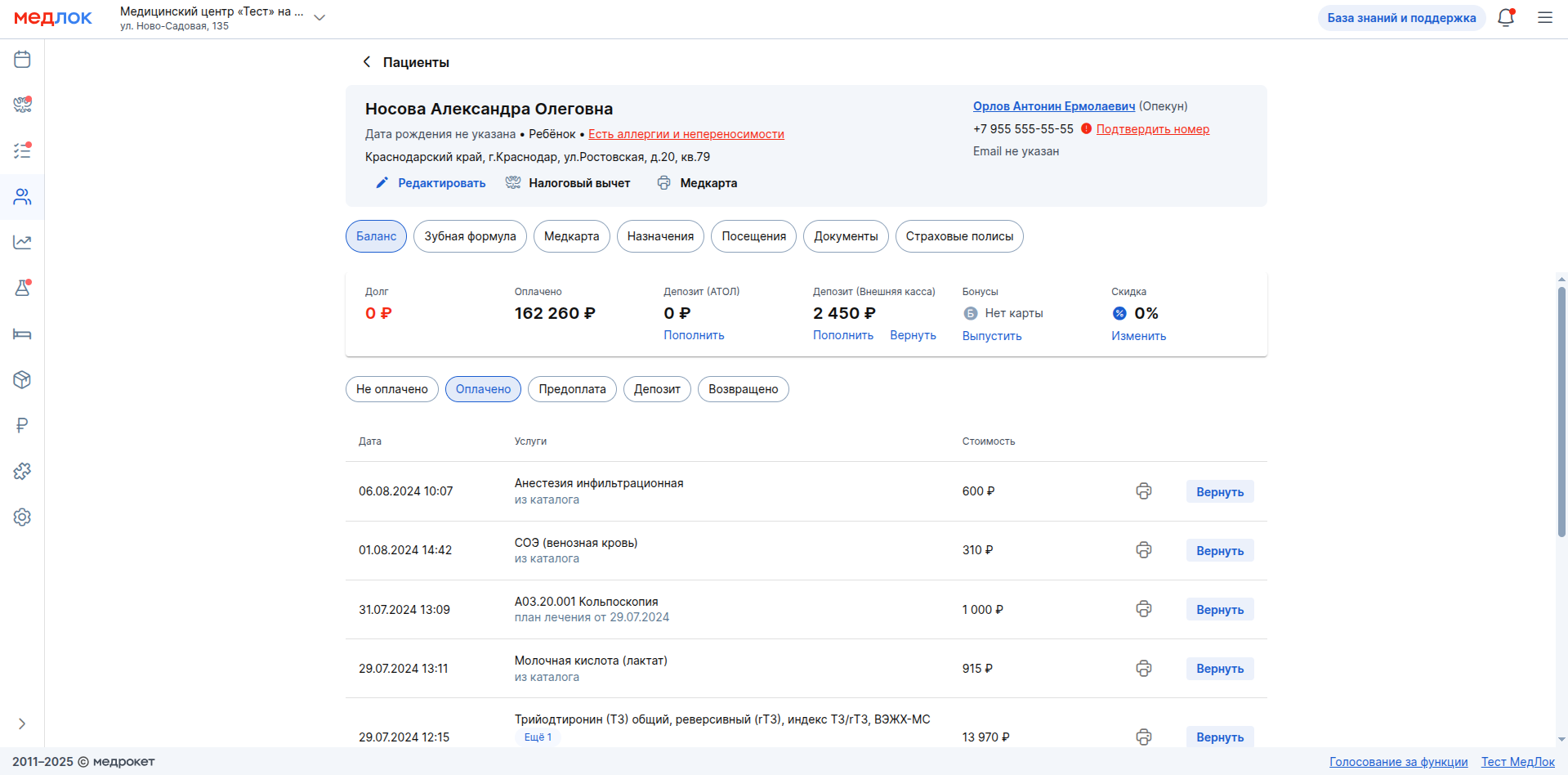Open the hospital bed icon in sidebar
Image resolution: width=1568 pixels, height=775 pixels.
(x=22, y=334)
